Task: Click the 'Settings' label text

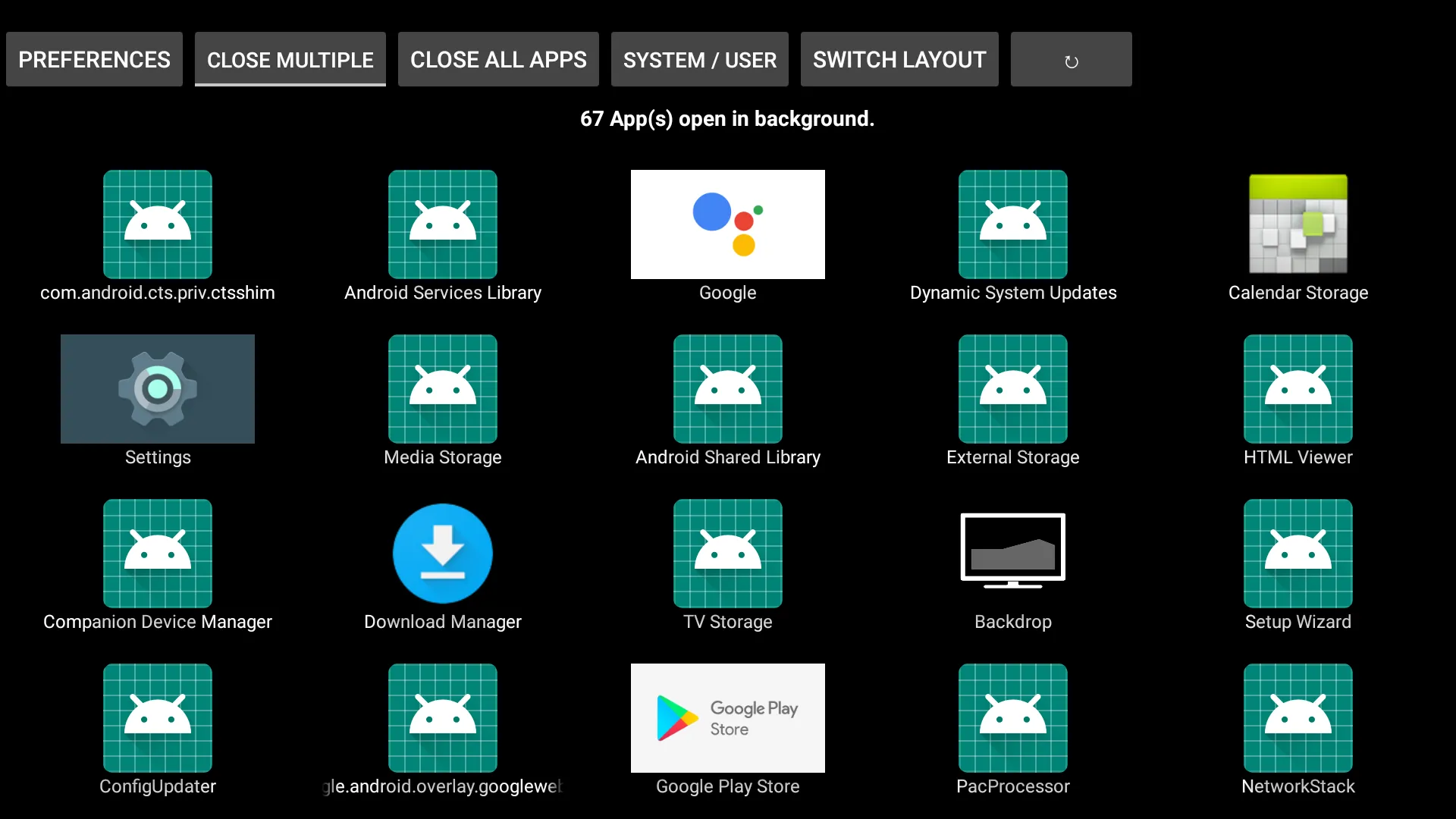Action: tap(158, 457)
